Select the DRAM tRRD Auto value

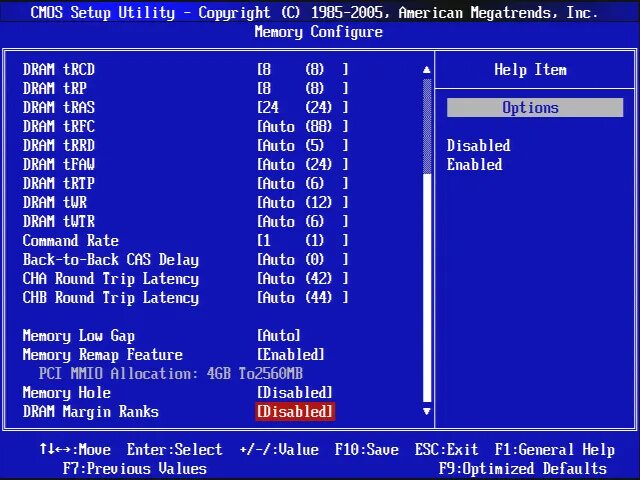pos(302,145)
